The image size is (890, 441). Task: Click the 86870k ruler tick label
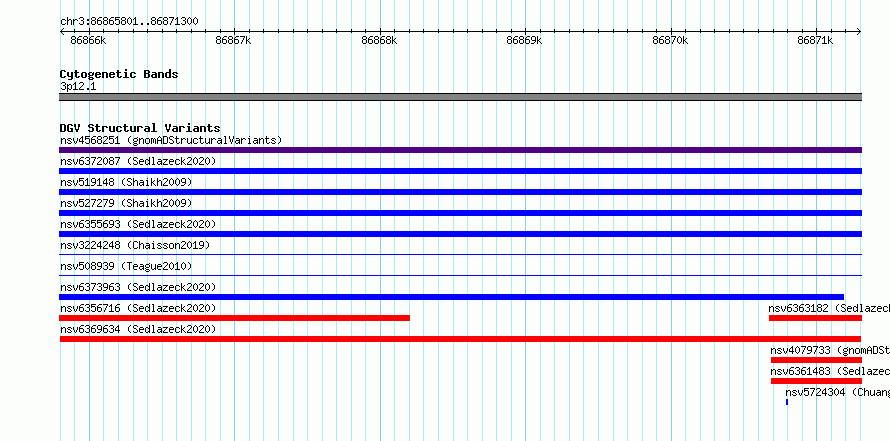point(670,40)
